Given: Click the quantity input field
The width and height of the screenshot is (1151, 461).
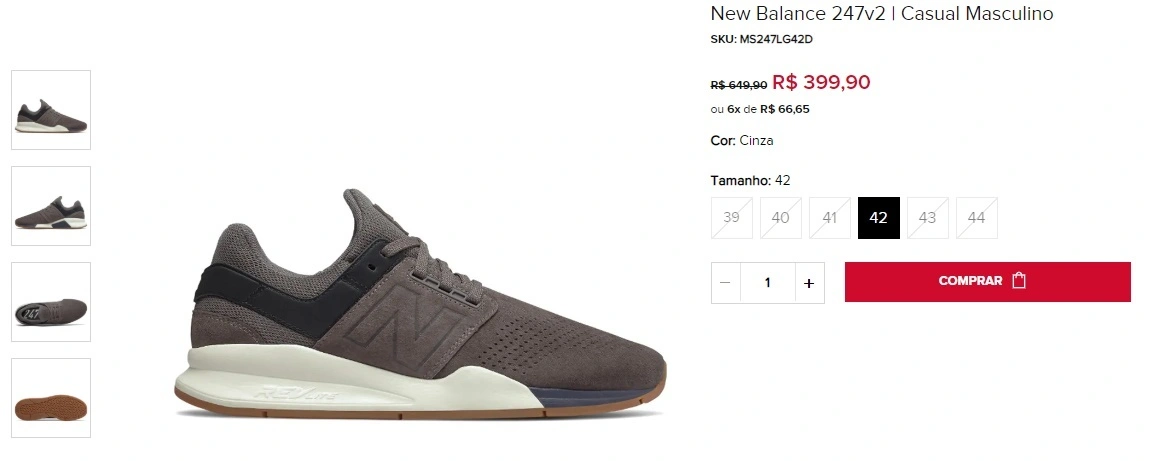Looking at the screenshot, I should (767, 283).
